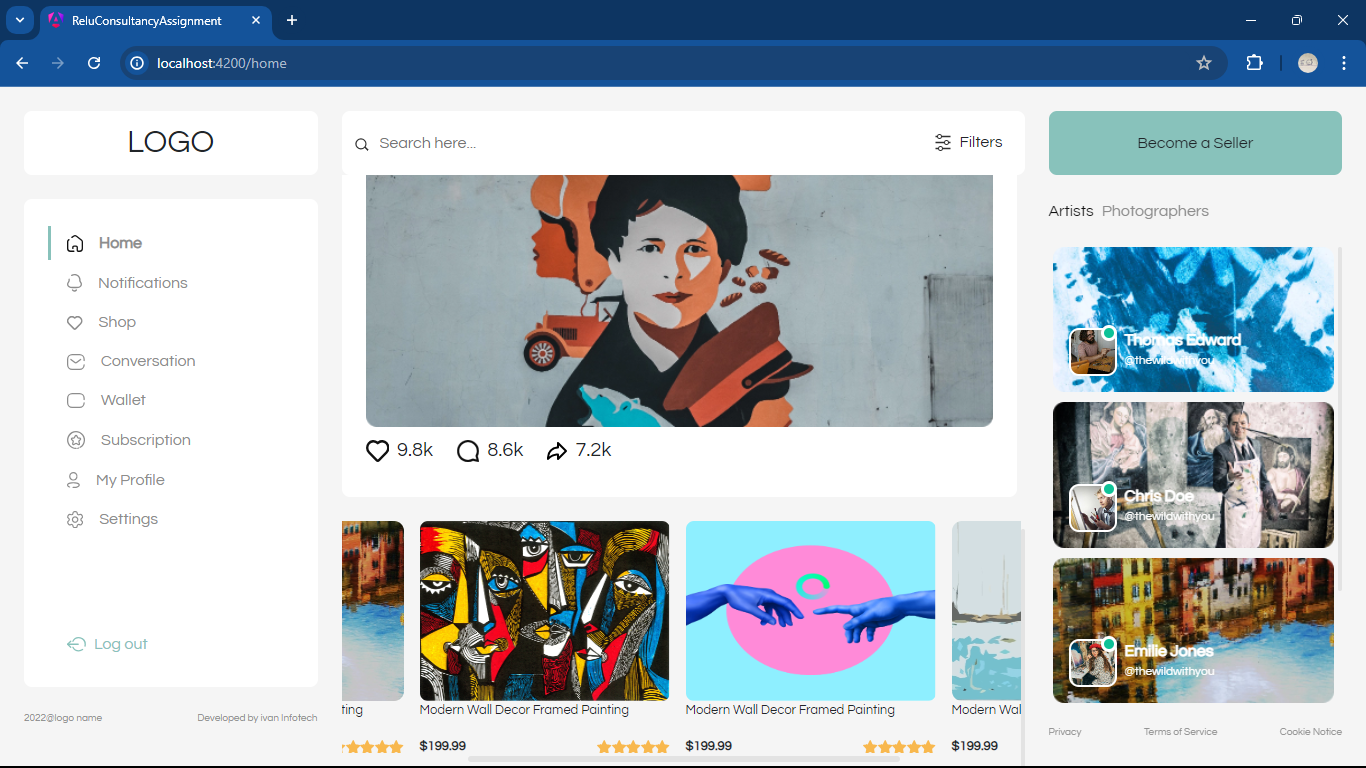
Task: Go to My Profile in sidebar
Action: [130, 480]
